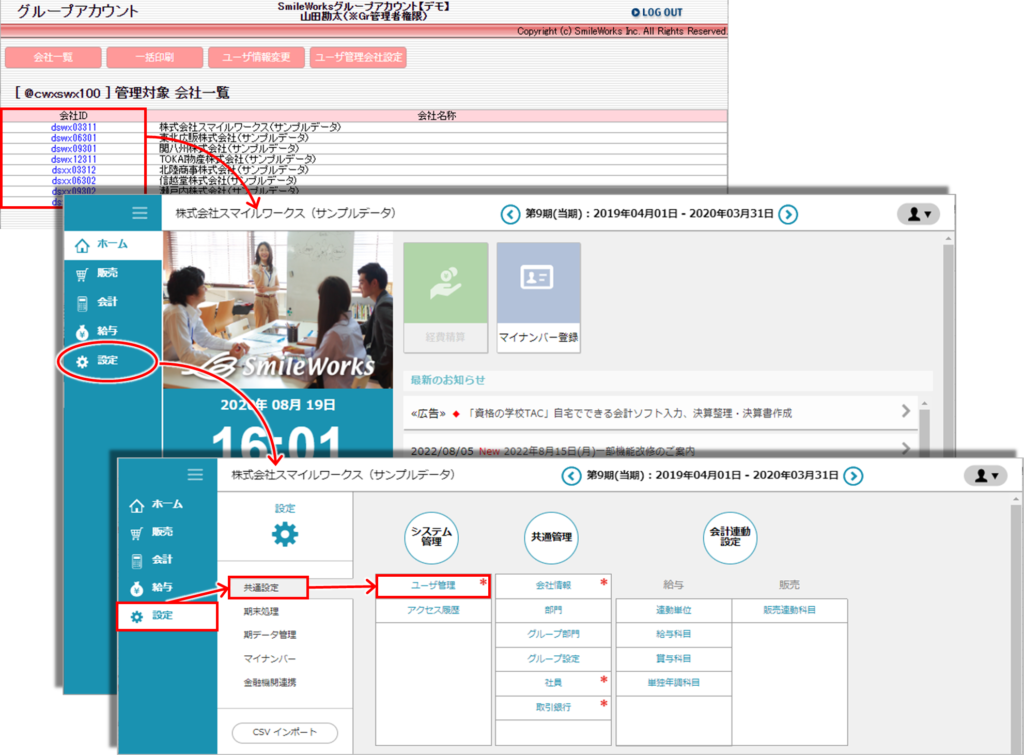Open グループ設定 under 共通管理
The height and width of the screenshot is (755, 1024).
pos(553,658)
